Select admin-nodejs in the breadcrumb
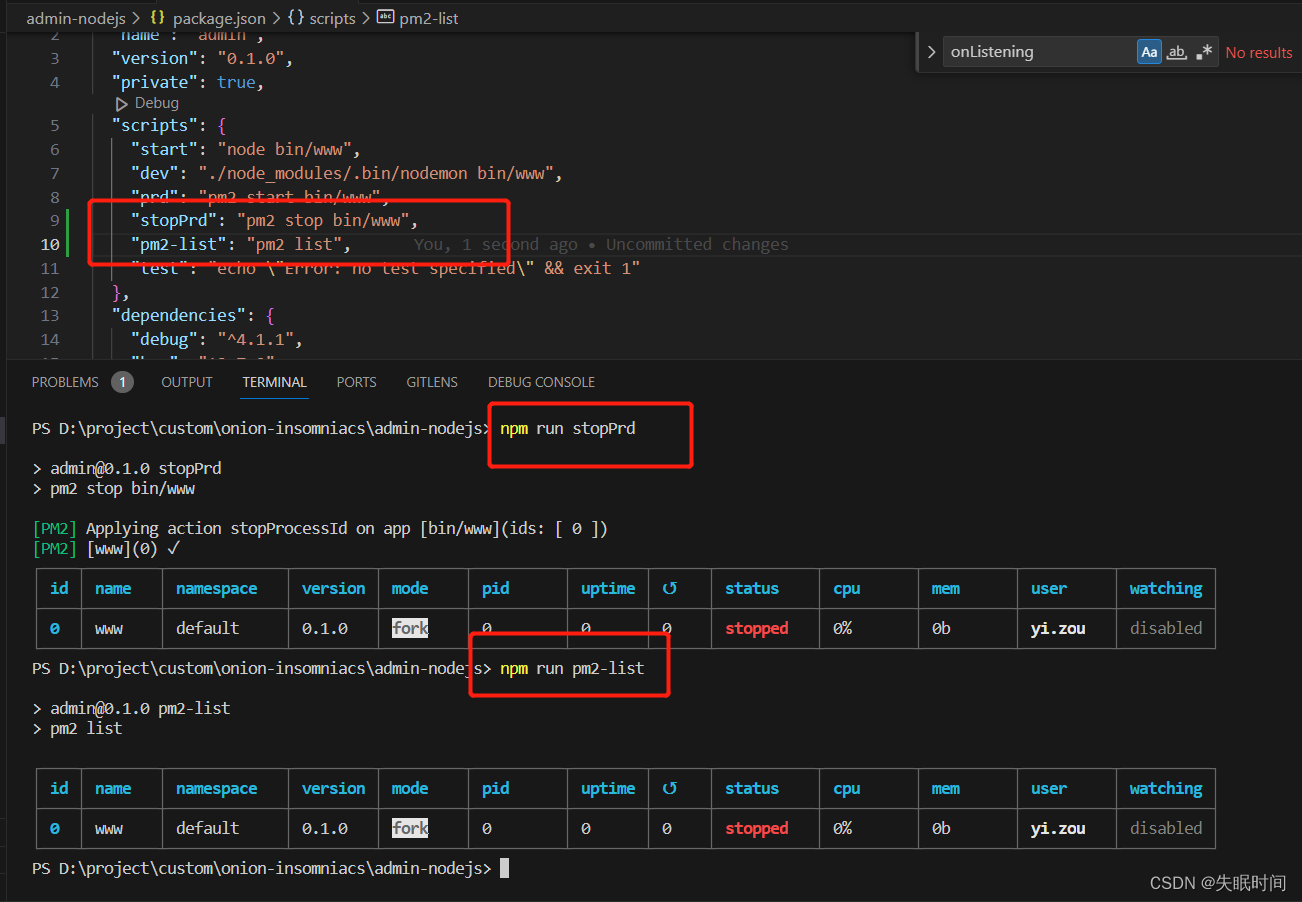The image size is (1302, 902). [77, 18]
